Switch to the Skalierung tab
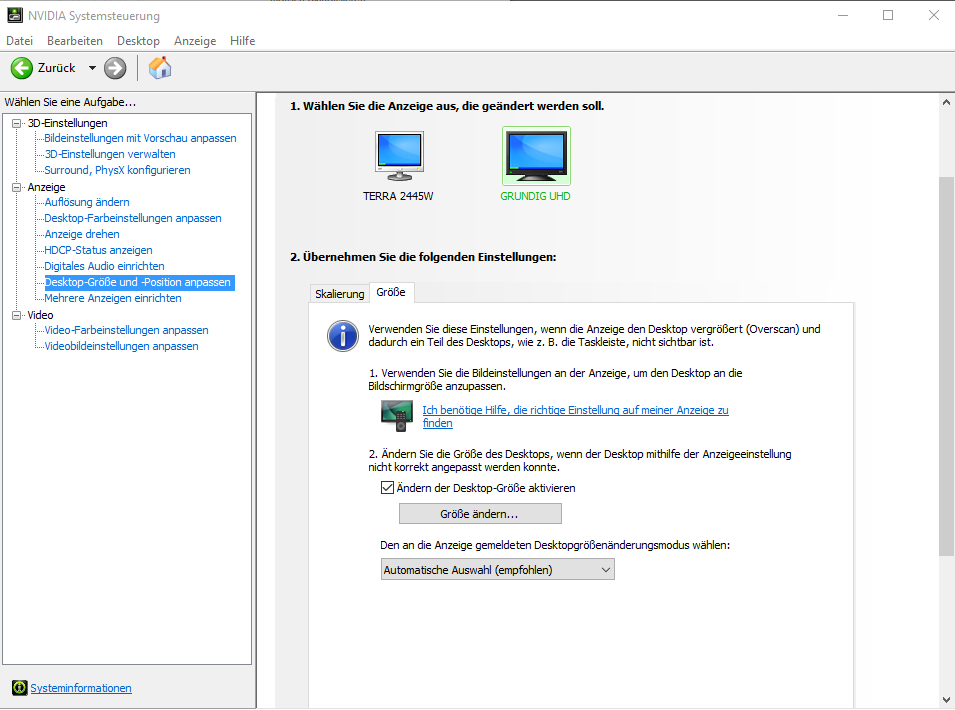The height and width of the screenshot is (710, 955). tap(339, 293)
